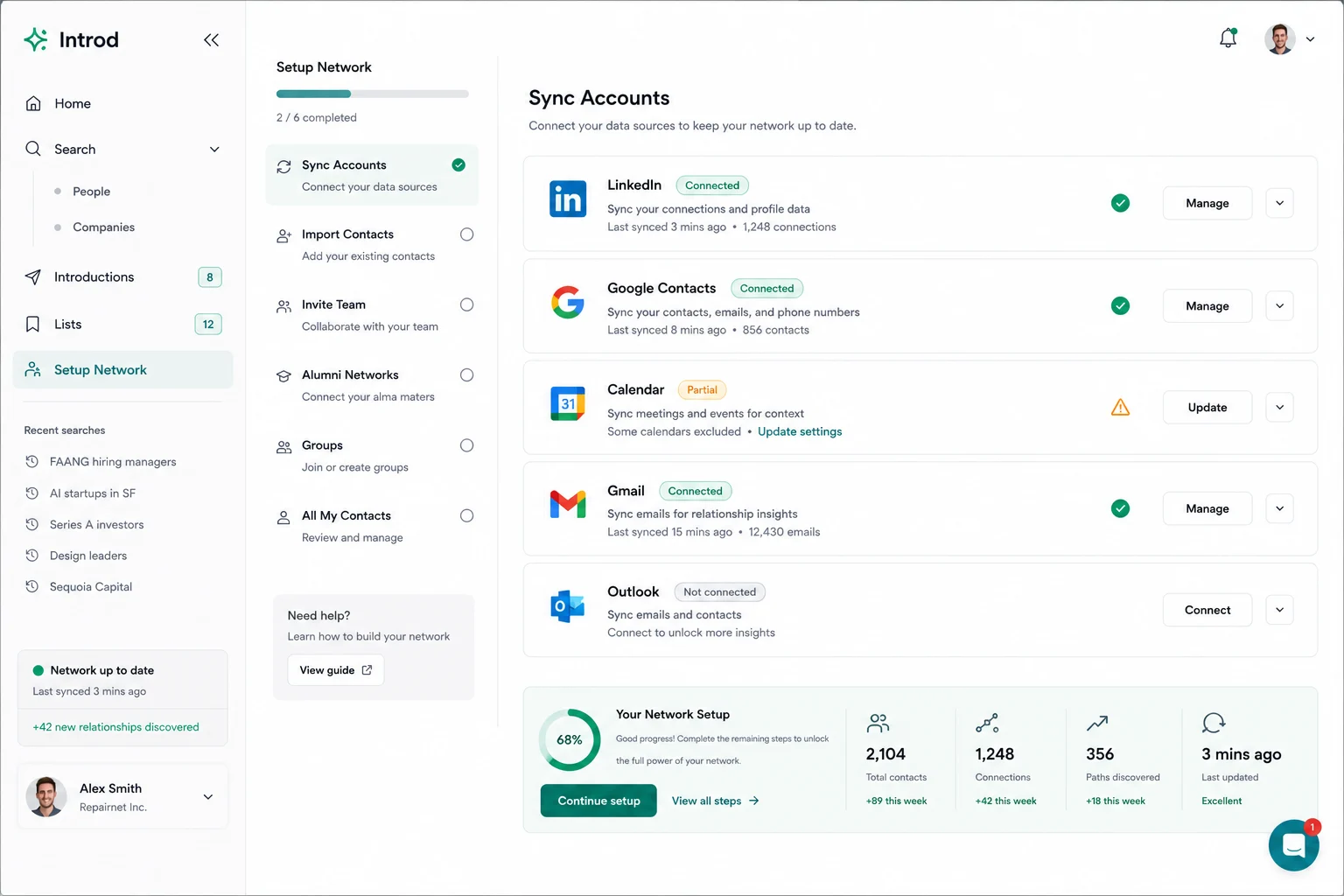The height and width of the screenshot is (896, 1344).
Task: Toggle the Sync Accounts completed checkmark
Action: 458,164
